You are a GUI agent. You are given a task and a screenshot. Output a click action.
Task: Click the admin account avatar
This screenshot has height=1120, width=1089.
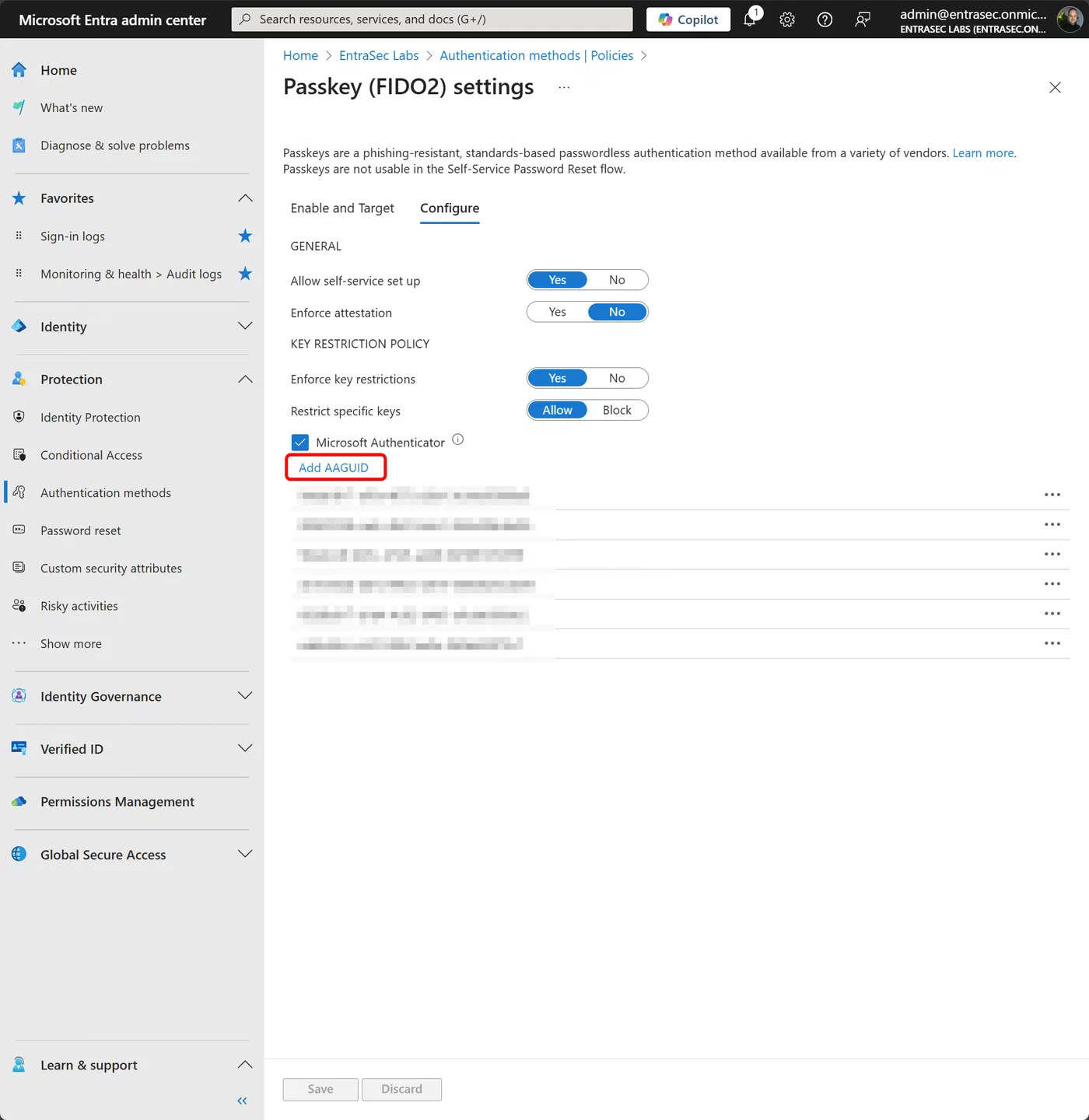[1070, 19]
